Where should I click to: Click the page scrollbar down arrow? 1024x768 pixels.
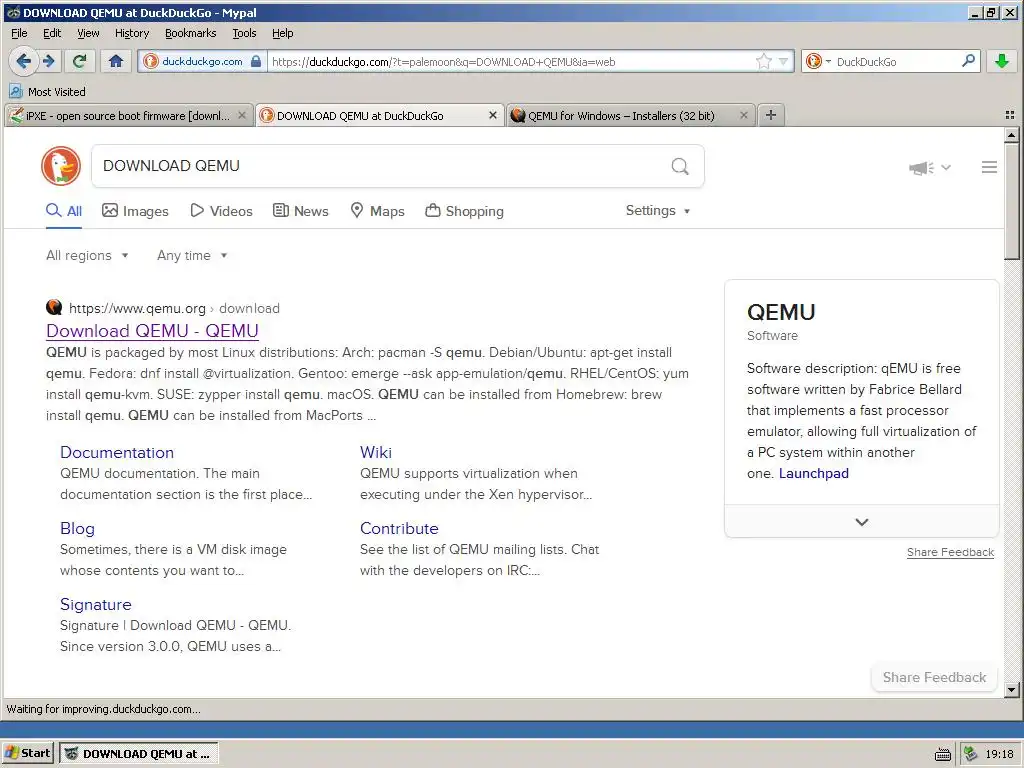1011,690
